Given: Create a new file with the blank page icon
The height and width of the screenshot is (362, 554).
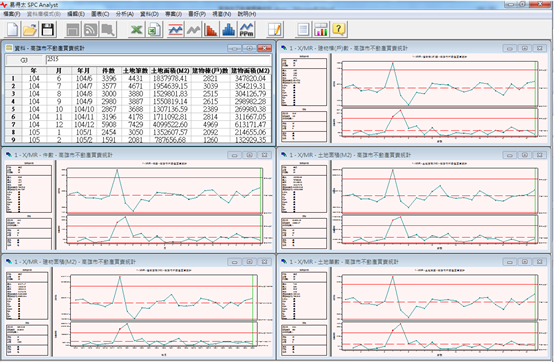Looking at the screenshot, I should [12, 29].
